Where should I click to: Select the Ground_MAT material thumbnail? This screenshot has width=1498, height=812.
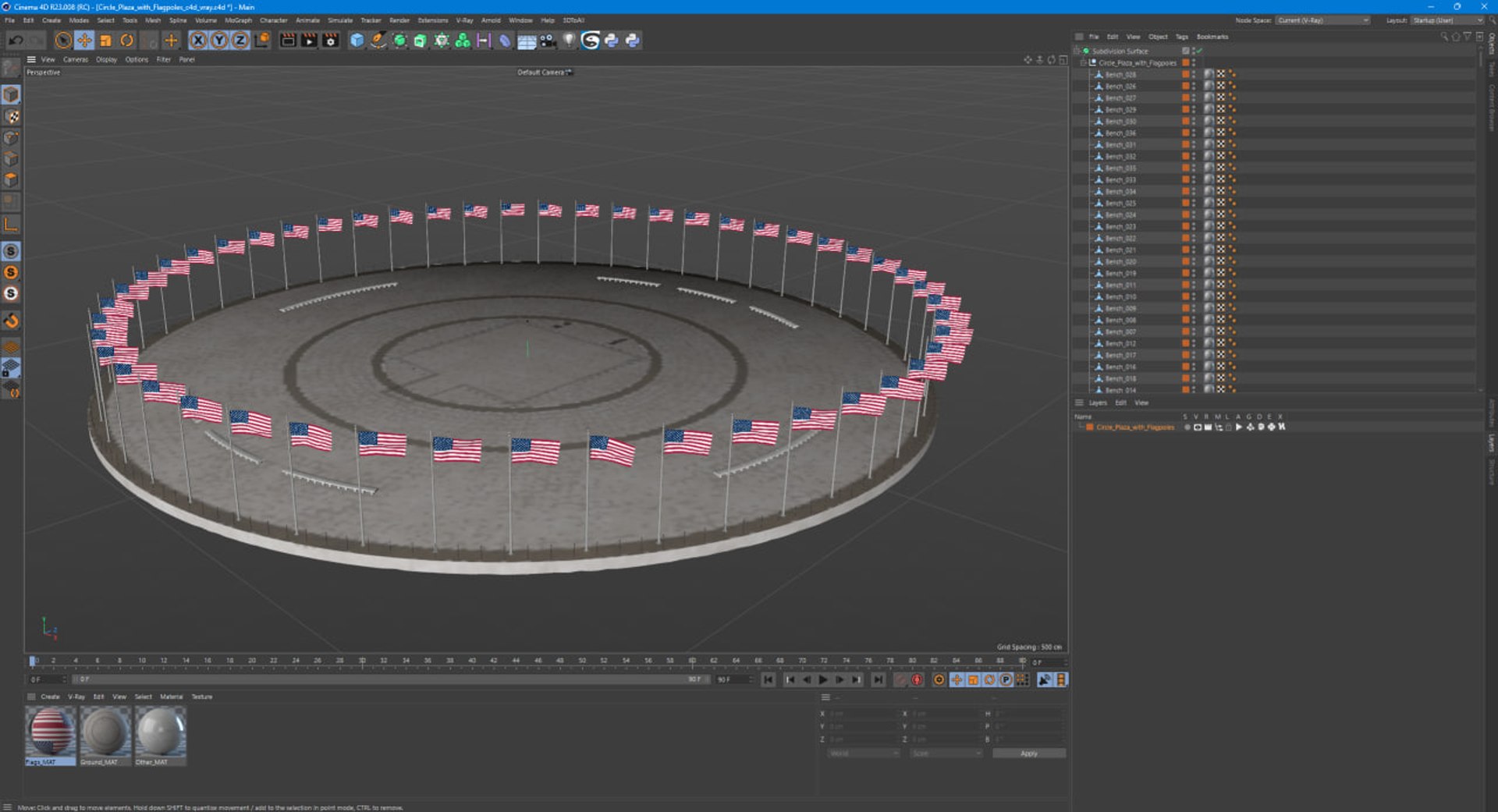point(105,736)
